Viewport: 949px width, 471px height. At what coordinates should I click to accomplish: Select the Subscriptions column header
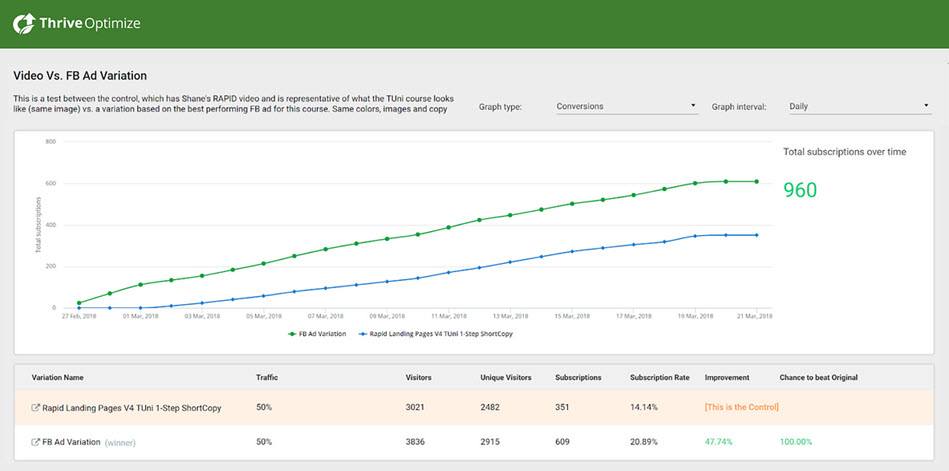click(578, 378)
